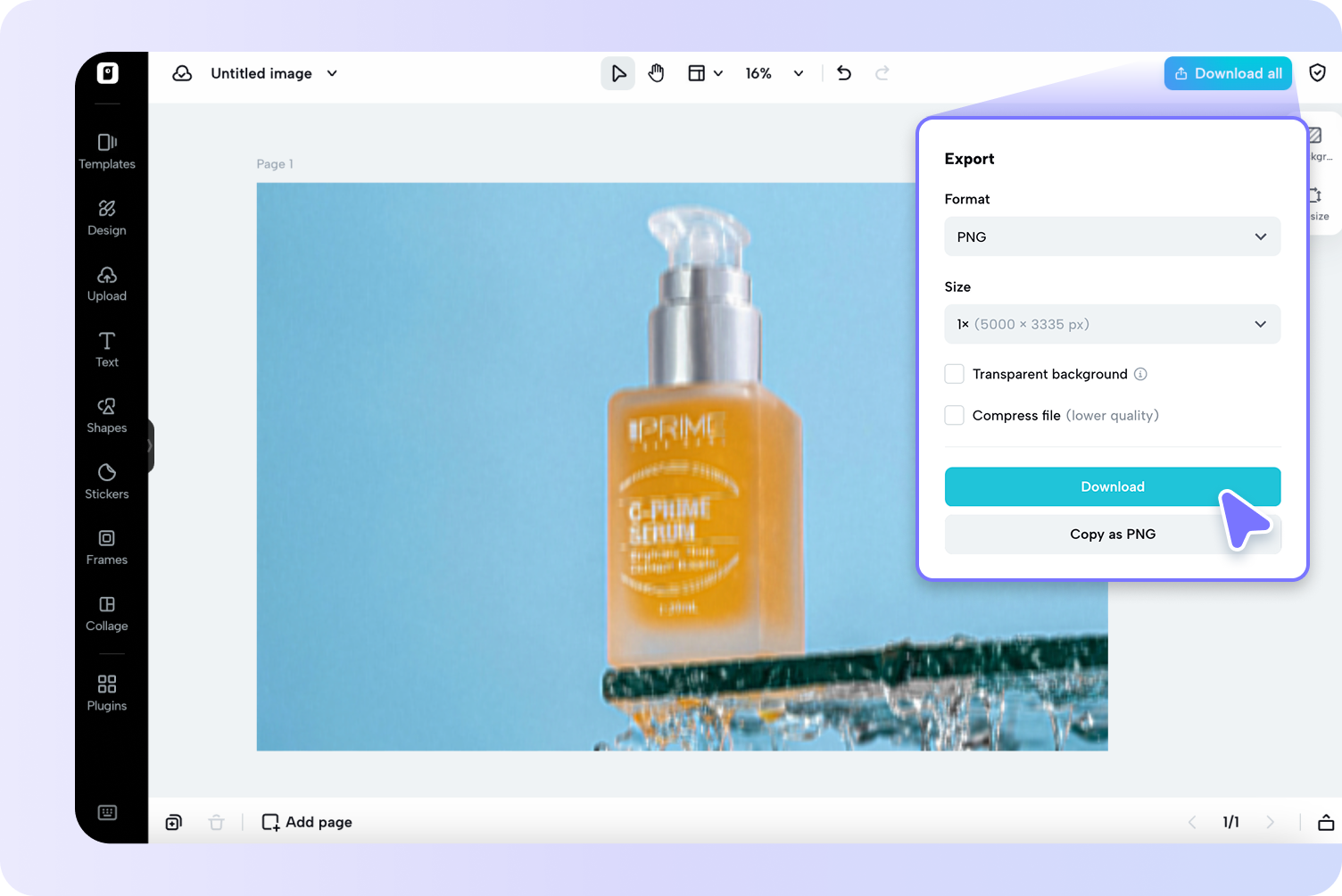Click the CapCut logo icon
Screen dimensions: 1342x896
(107, 73)
